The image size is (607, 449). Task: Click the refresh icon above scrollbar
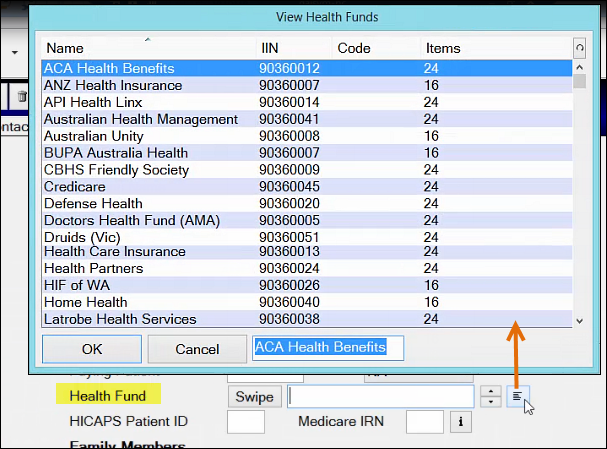coord(580,48)
